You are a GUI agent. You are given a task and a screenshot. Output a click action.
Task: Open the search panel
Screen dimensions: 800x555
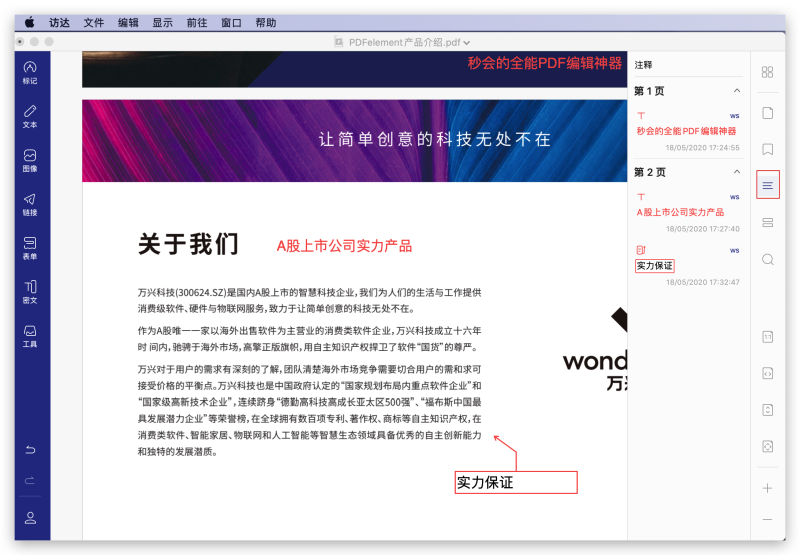coord(767,259)
